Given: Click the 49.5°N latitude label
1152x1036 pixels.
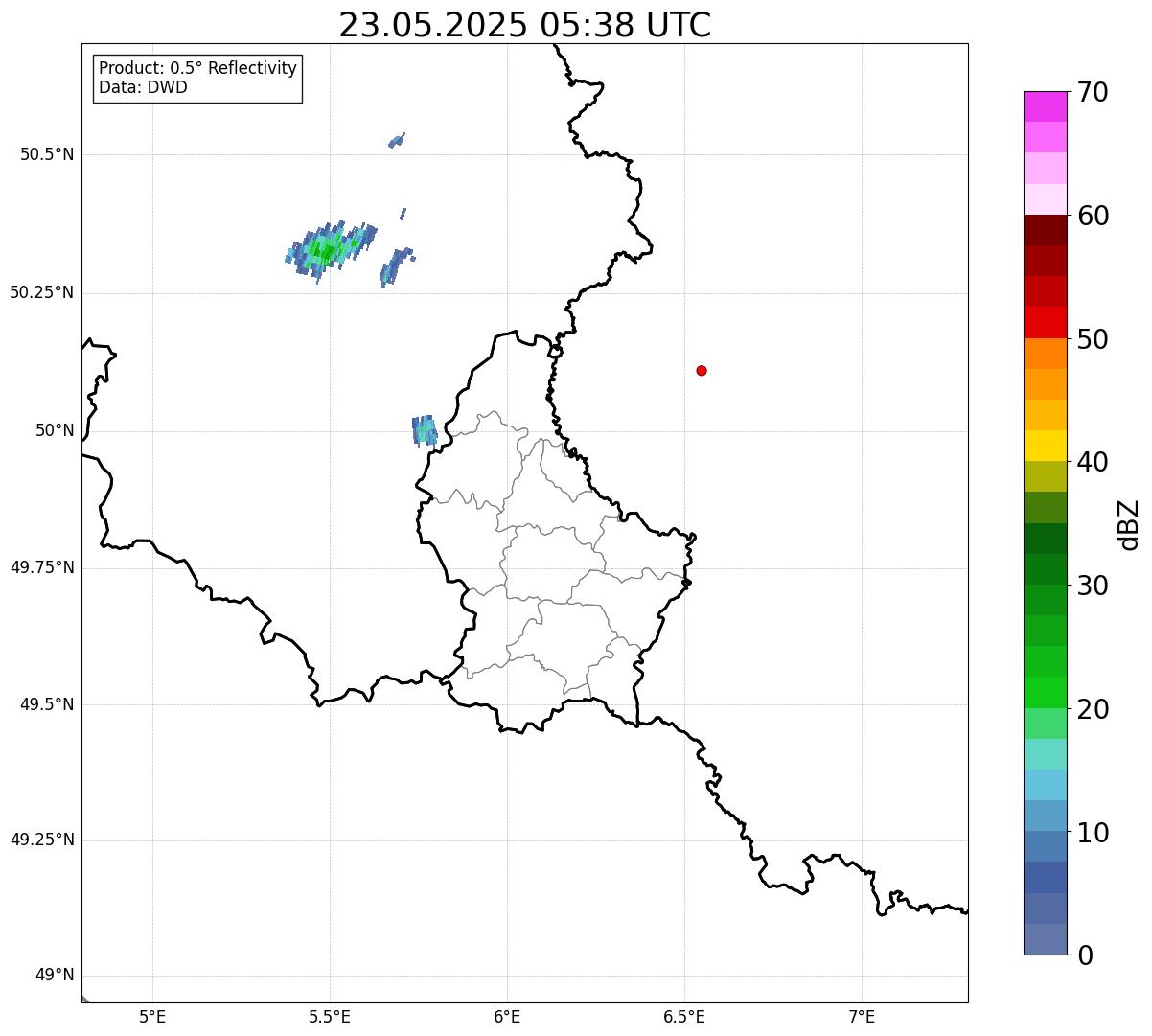Looking at the screenshot, I should (47, 704).
